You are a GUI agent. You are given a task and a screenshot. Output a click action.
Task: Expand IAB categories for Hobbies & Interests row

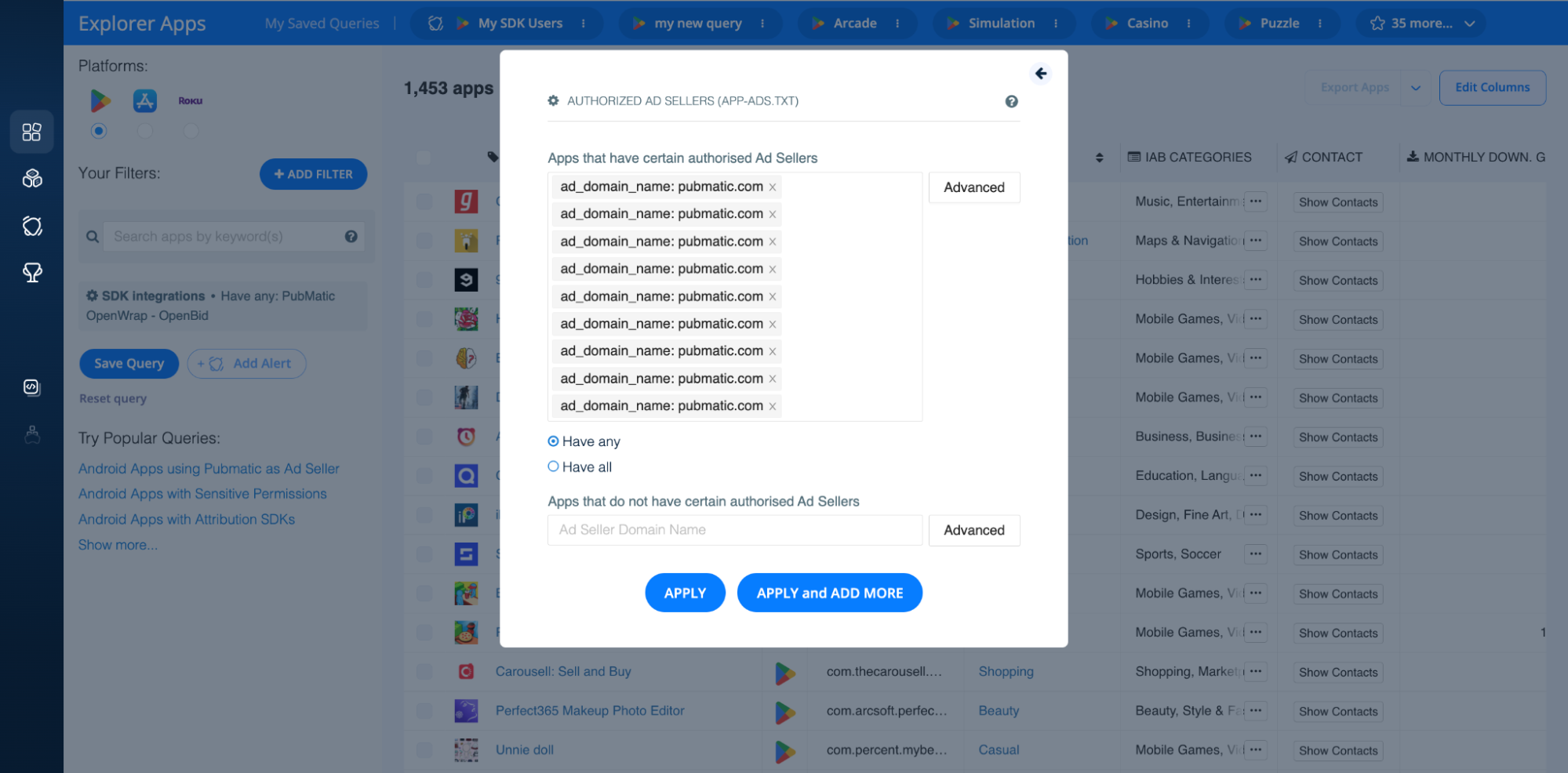pyautogui.click(x=1256, y=280)
